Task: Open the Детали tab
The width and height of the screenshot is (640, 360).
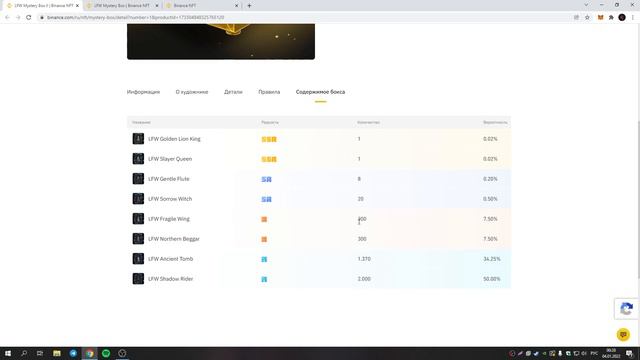Action: click(233, 92)
